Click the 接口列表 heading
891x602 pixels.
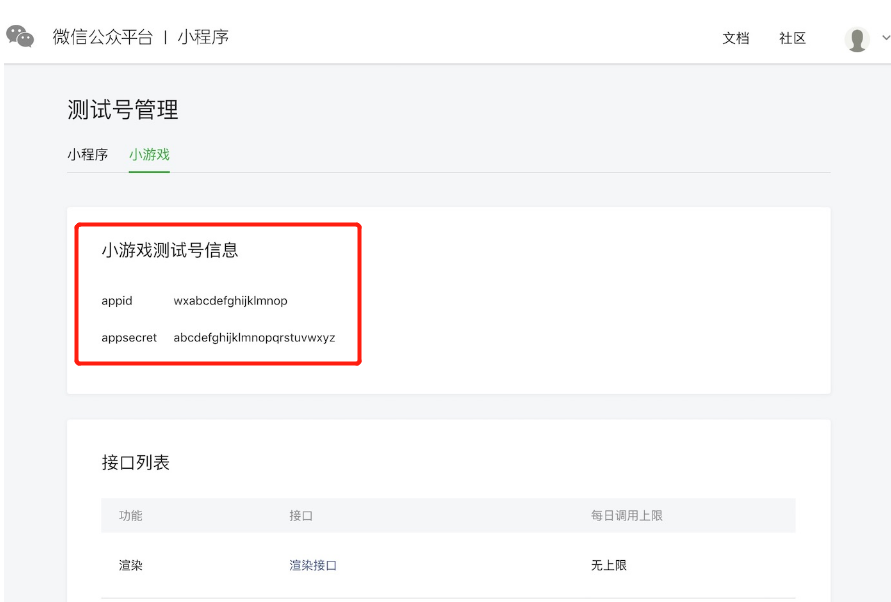point(136,462)
